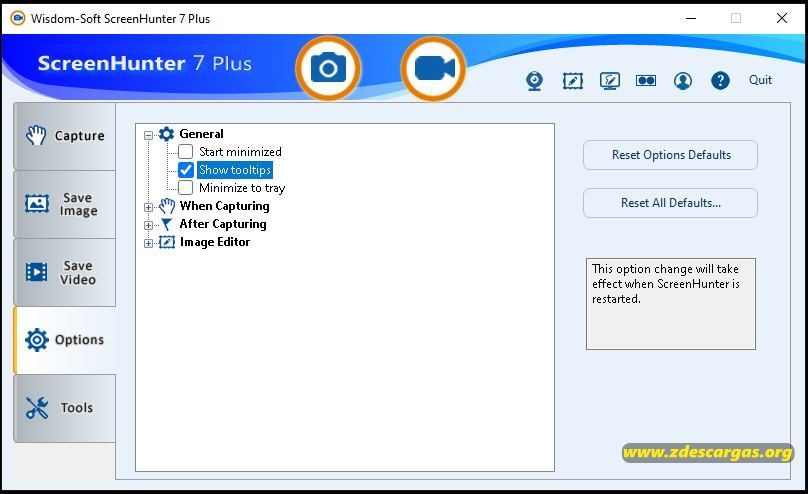Click the screen drawing monitor icon

(x=610, y=81)
